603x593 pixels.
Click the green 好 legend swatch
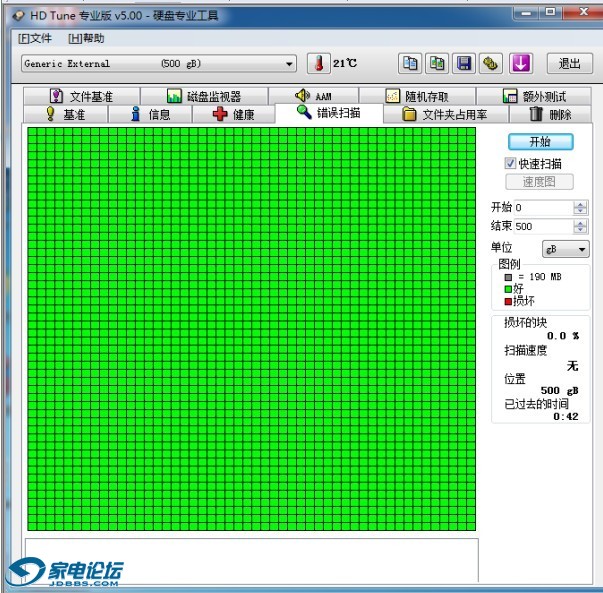tap(508, 289)
